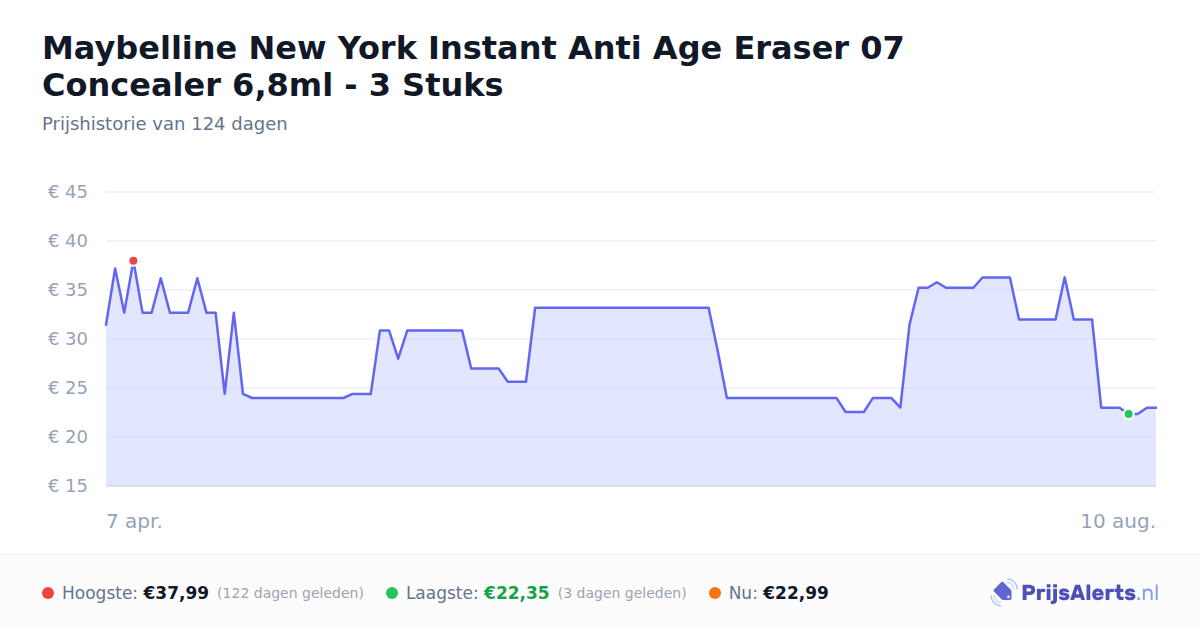Select the Maybelline concealer product title

[x=473, y=66]
